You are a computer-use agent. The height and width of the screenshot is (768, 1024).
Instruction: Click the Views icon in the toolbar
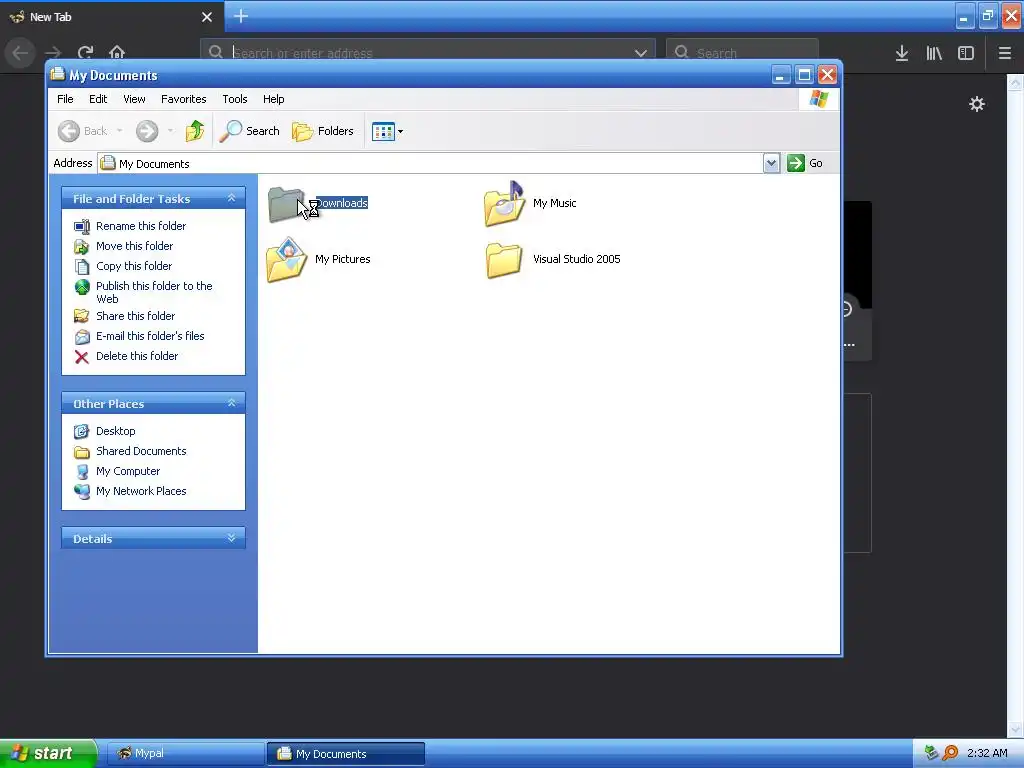click(383, 131)
